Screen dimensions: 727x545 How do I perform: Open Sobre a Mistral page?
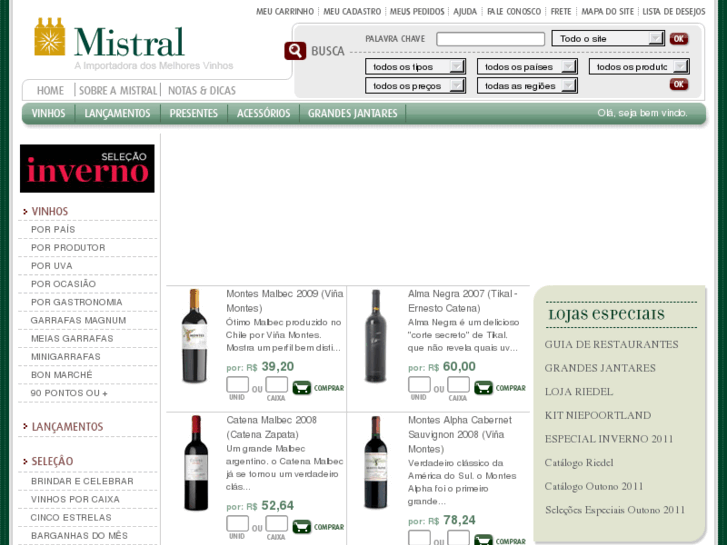tap(118, 90)
